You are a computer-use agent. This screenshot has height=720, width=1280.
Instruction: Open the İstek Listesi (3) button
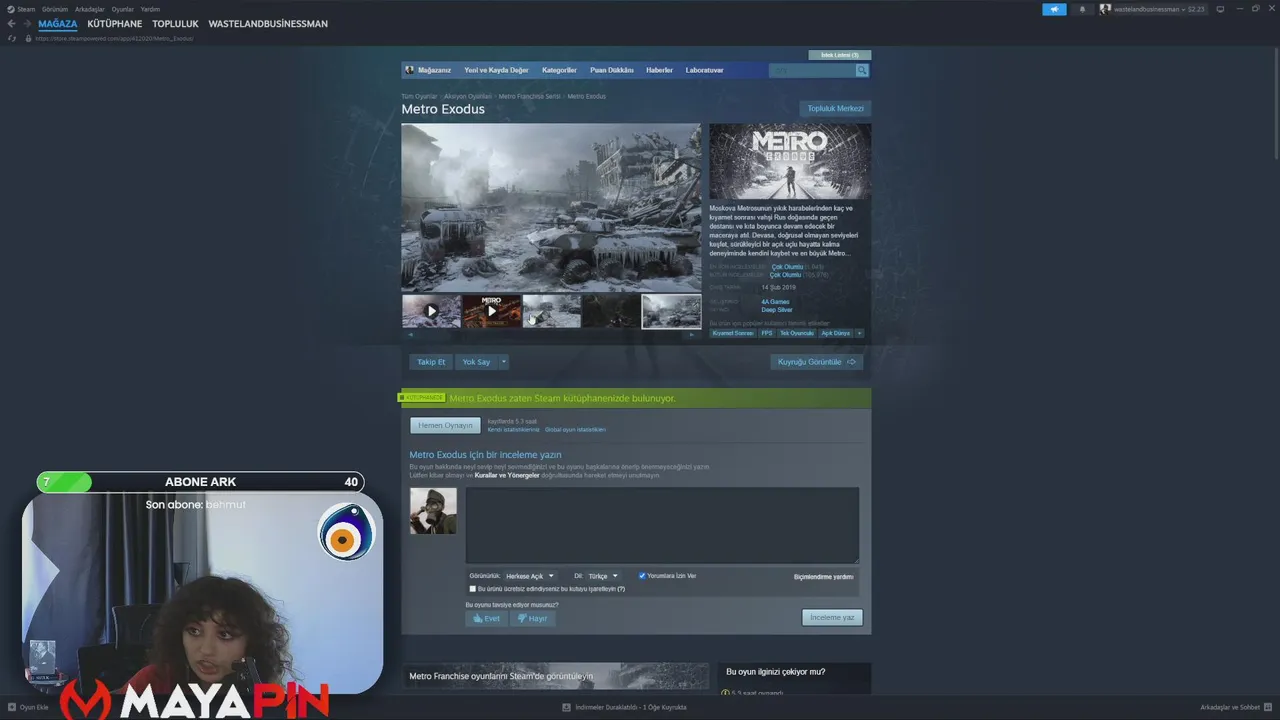[x=839, y=55]
